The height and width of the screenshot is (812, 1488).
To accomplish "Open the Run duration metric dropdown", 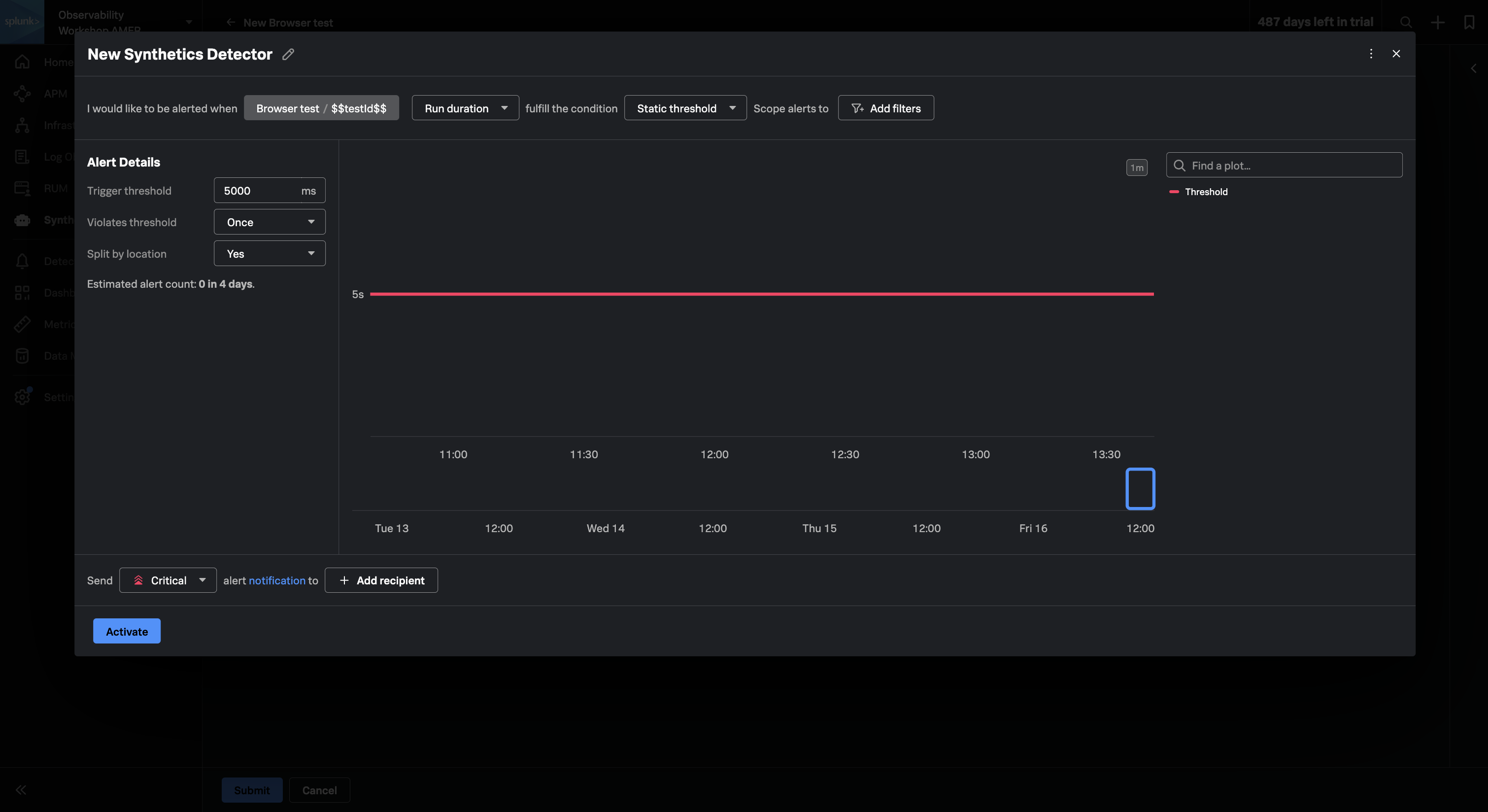I will click(465, 108).
